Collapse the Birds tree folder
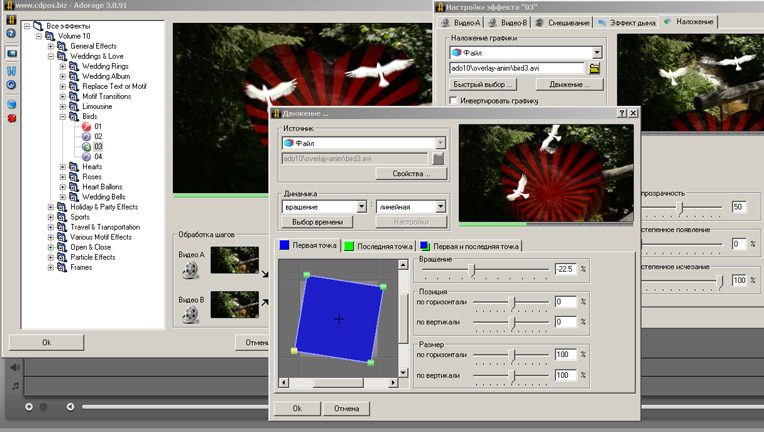Image resolution: width=764 pixels, height=432 pixels. (x=62, y=116)
